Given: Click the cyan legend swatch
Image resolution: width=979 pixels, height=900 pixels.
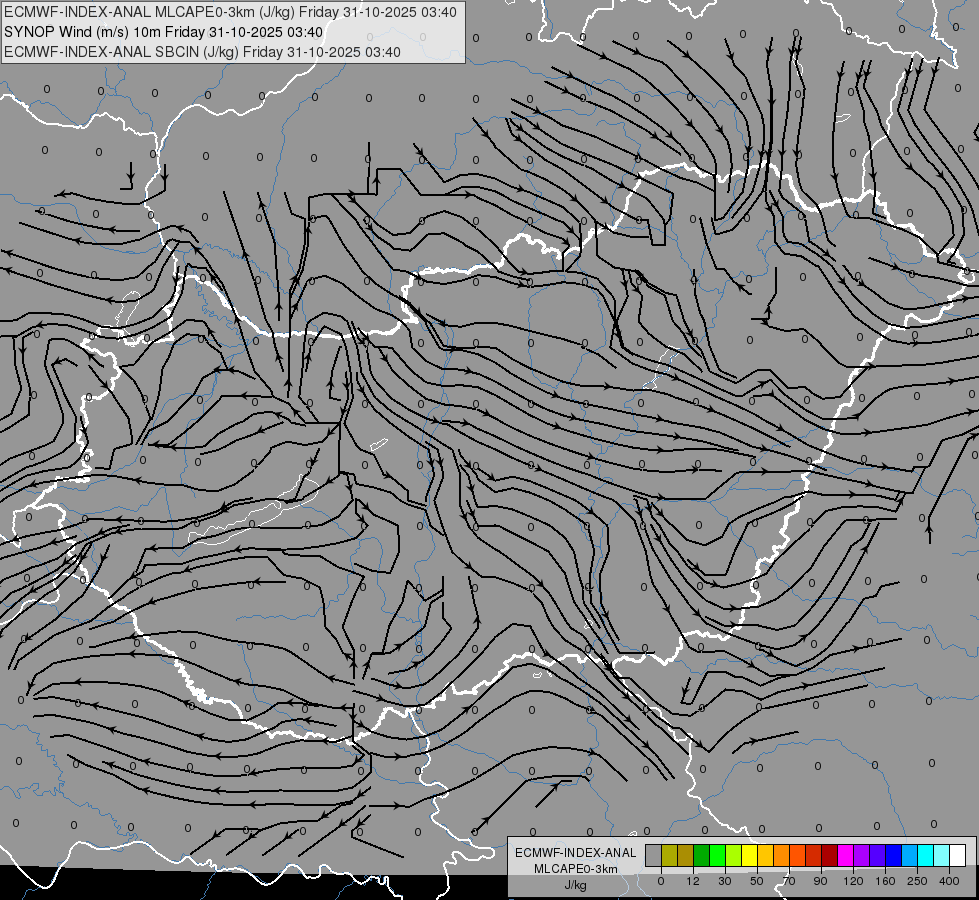Looking at the screenshot, I should click(926, 855).
